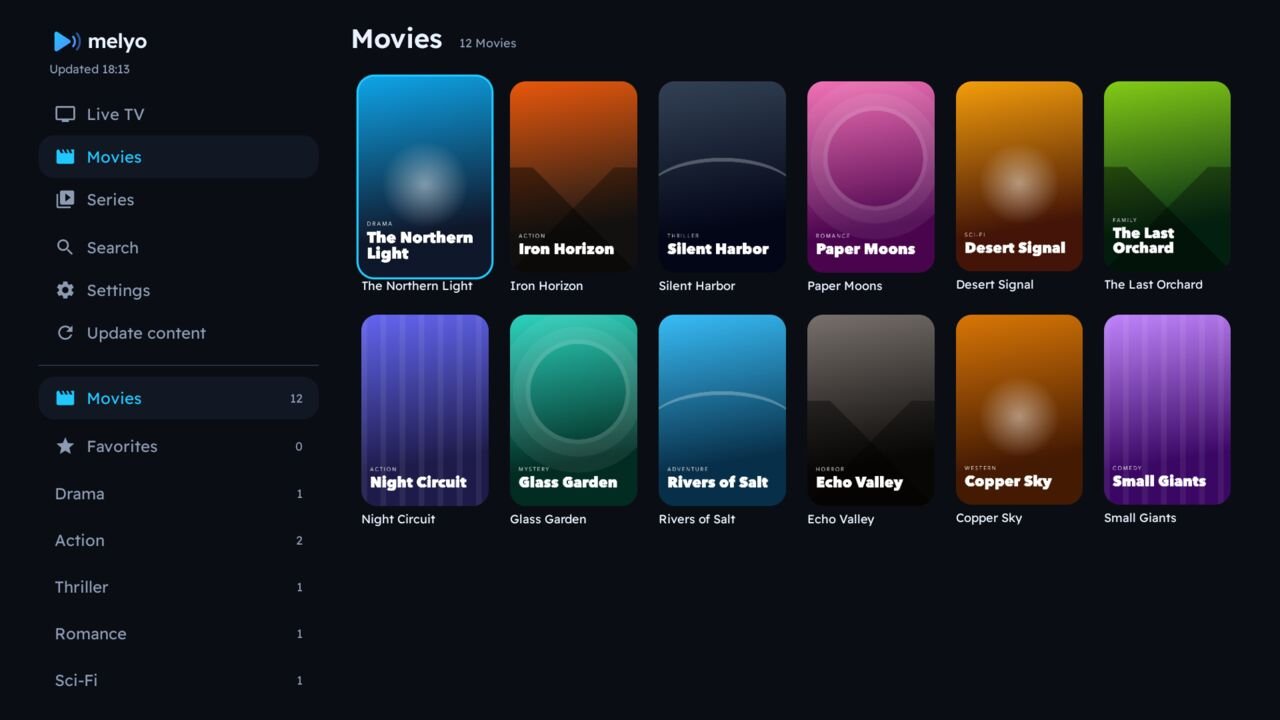Click the 'Paper Moons' caption below poster
This screenshot has height=720, width=1280.
click(845, 286)
